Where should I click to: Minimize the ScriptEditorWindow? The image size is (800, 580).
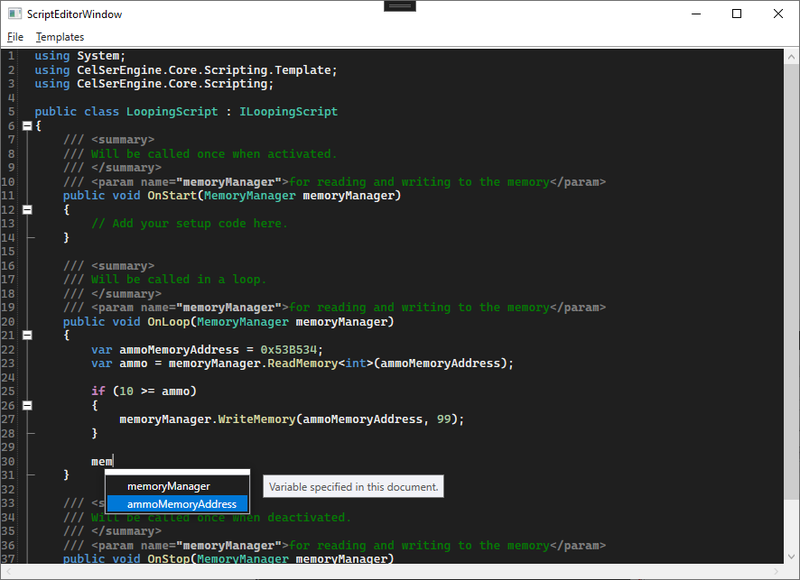(x=691, y=14)
